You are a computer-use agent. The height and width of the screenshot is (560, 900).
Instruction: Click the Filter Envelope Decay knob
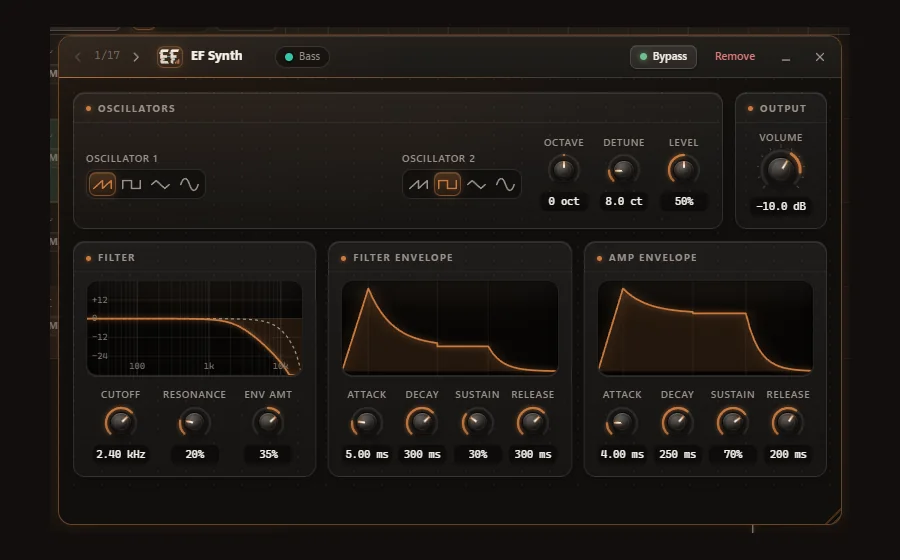coord(422,423)
